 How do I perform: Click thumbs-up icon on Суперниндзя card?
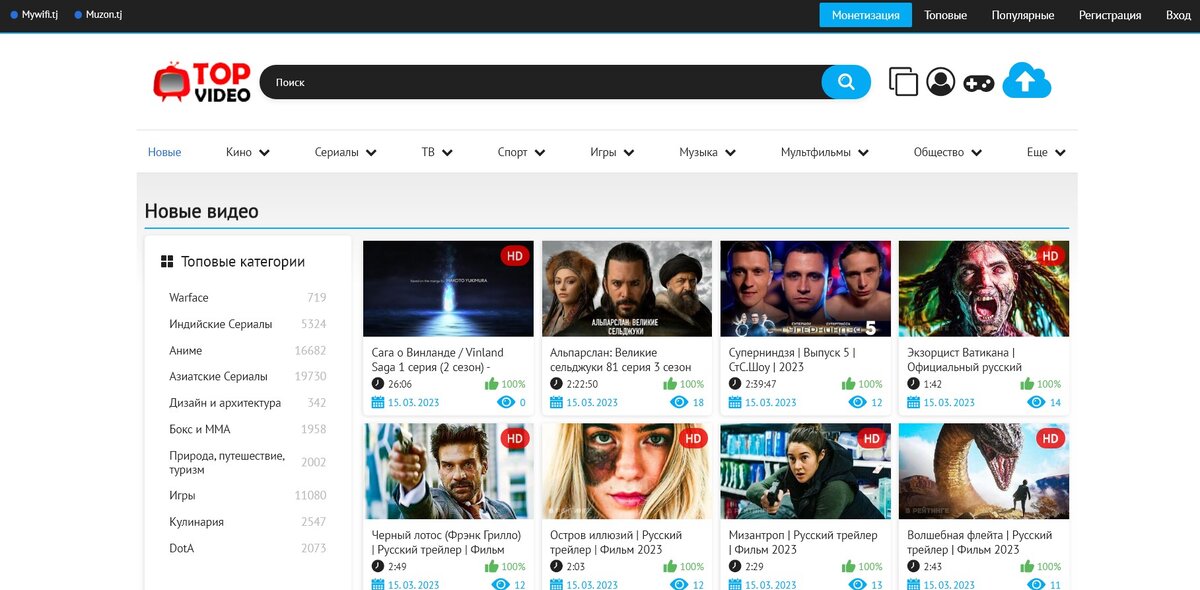pos(849,384)
